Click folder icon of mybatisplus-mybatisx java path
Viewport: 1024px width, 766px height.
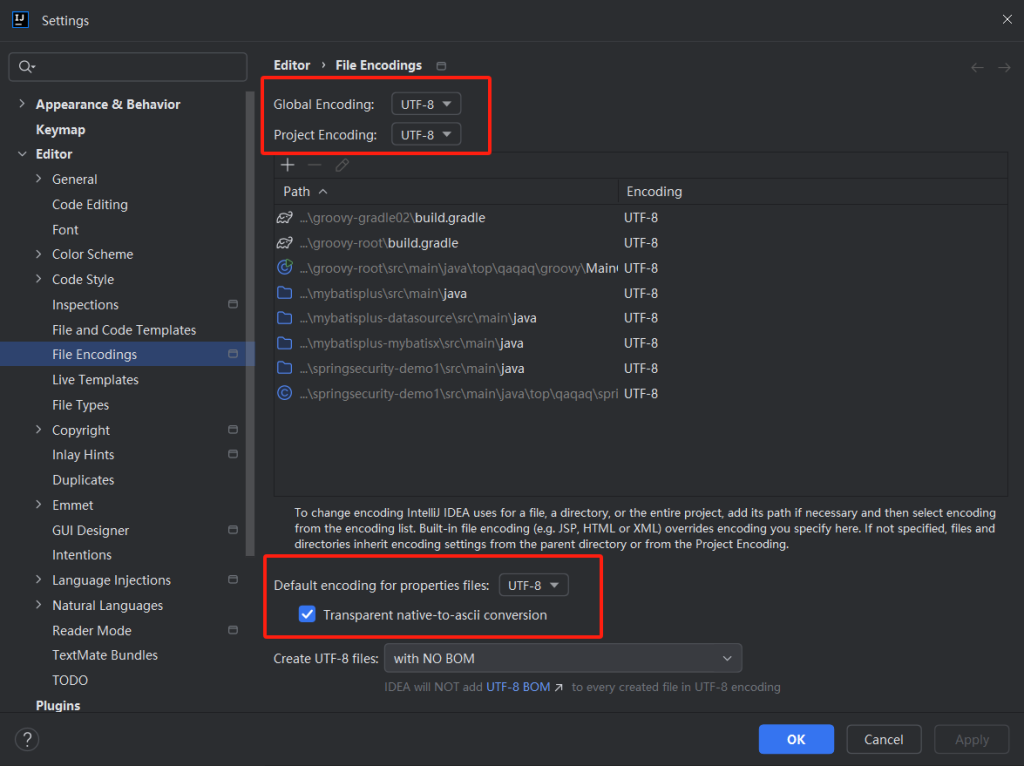[x=285, y=343]
